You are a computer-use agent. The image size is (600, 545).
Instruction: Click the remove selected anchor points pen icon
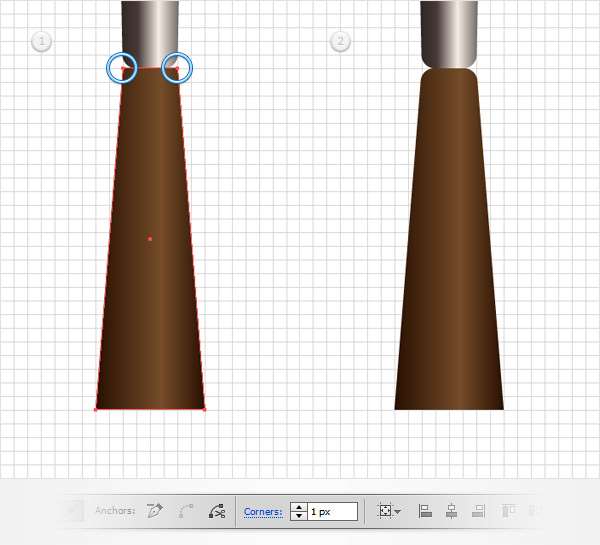(155, 511)
